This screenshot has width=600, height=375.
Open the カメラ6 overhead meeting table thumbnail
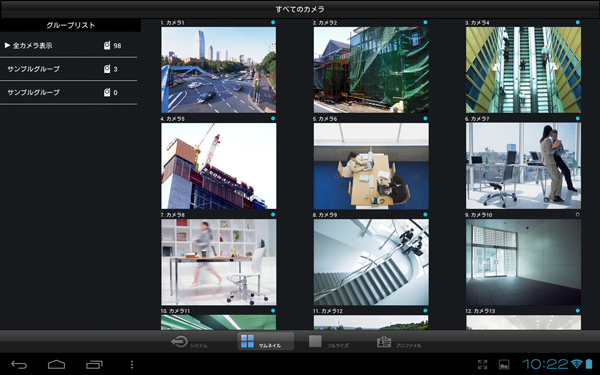371,166
